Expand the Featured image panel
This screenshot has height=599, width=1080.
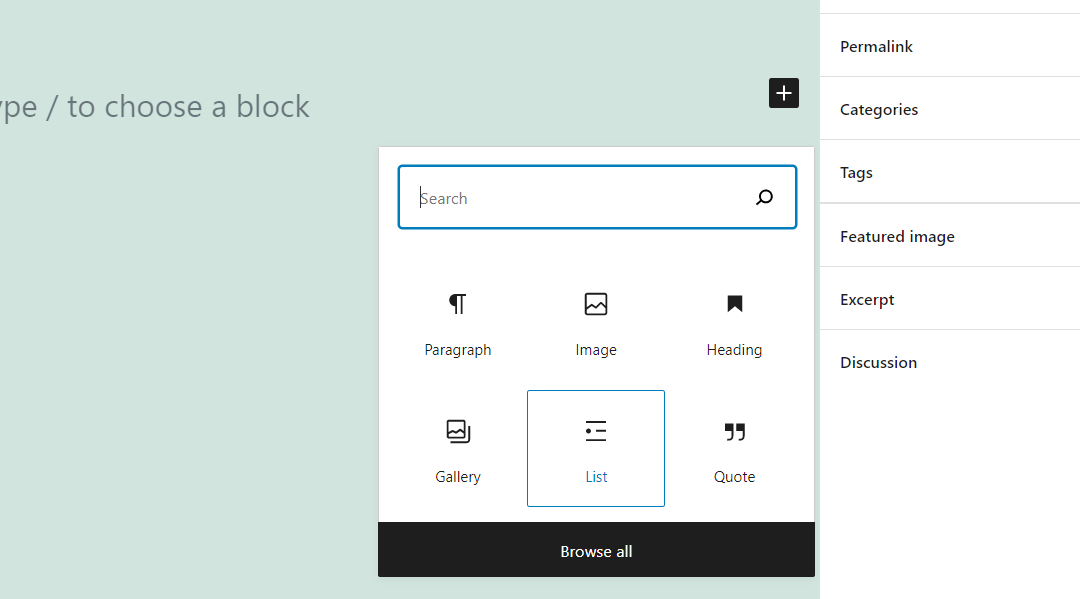pos(897,236)
